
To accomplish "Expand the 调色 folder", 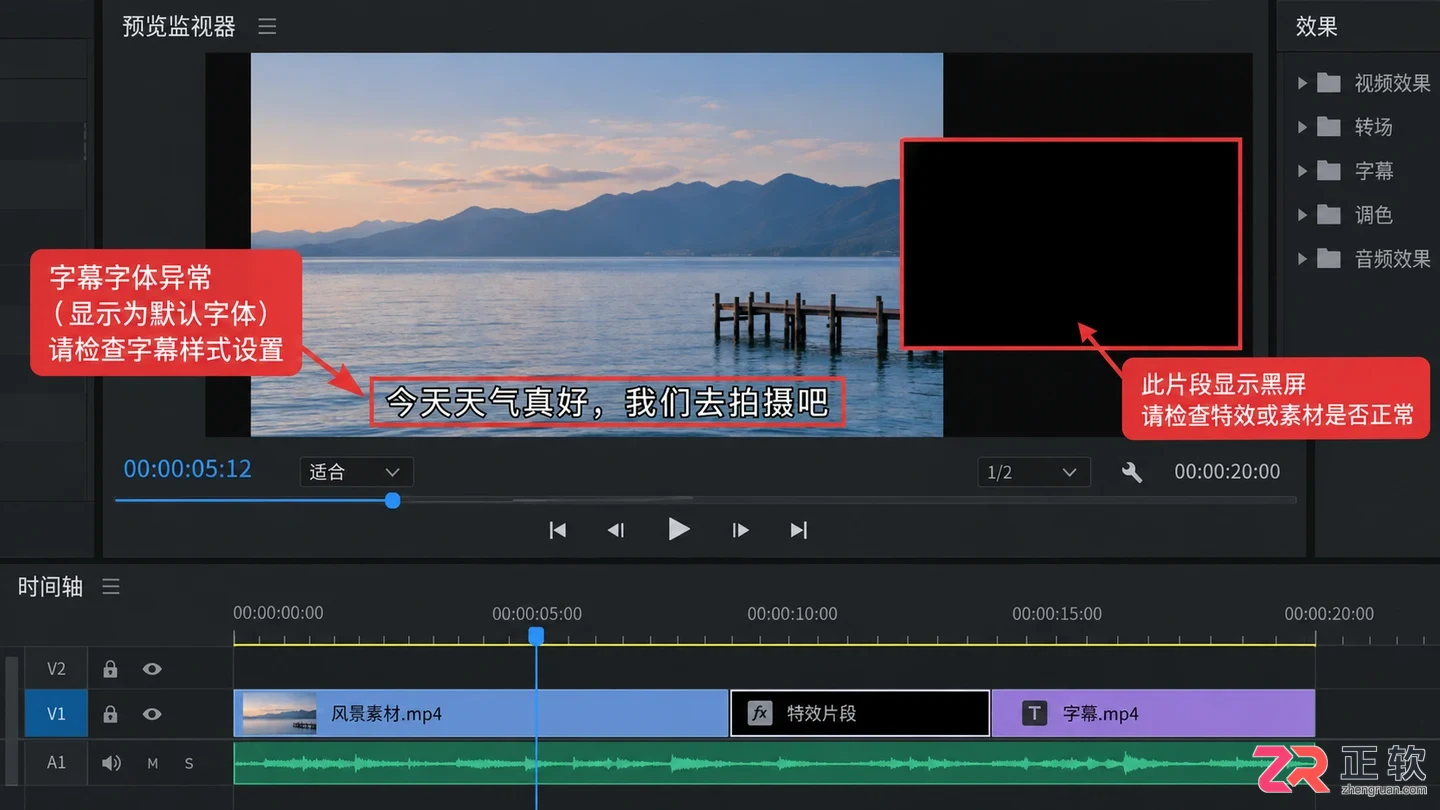I will 1302,215.
